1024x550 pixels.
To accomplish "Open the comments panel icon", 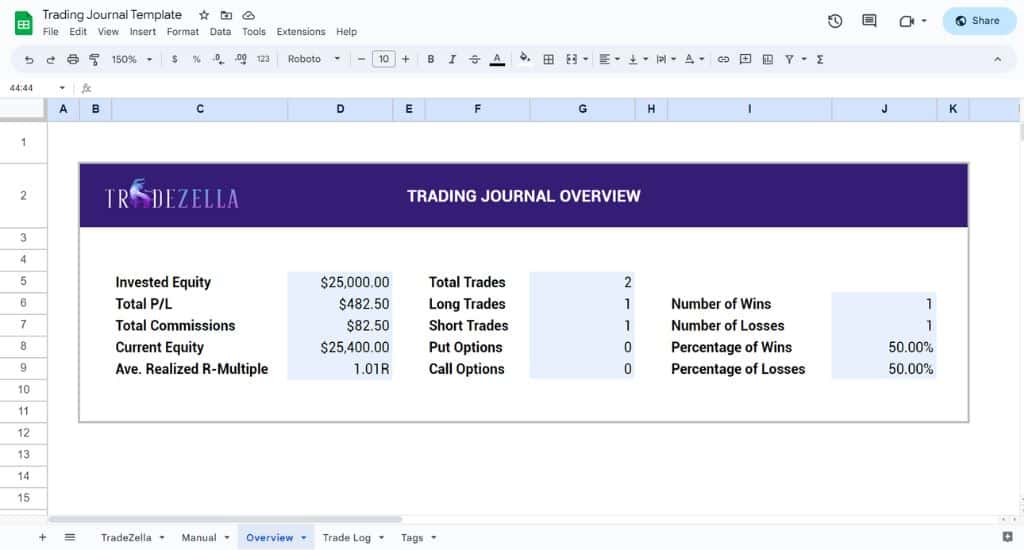I will pyautogui.click(x=869, y=21).
